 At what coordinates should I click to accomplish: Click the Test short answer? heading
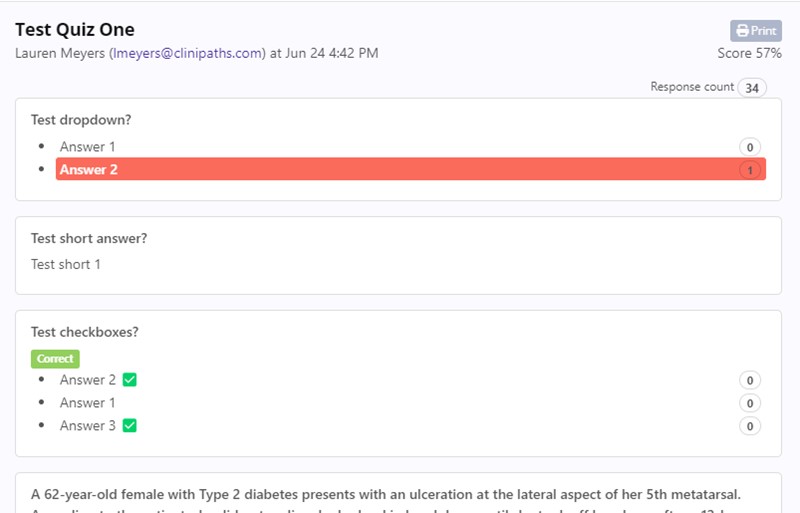(89, 238)
